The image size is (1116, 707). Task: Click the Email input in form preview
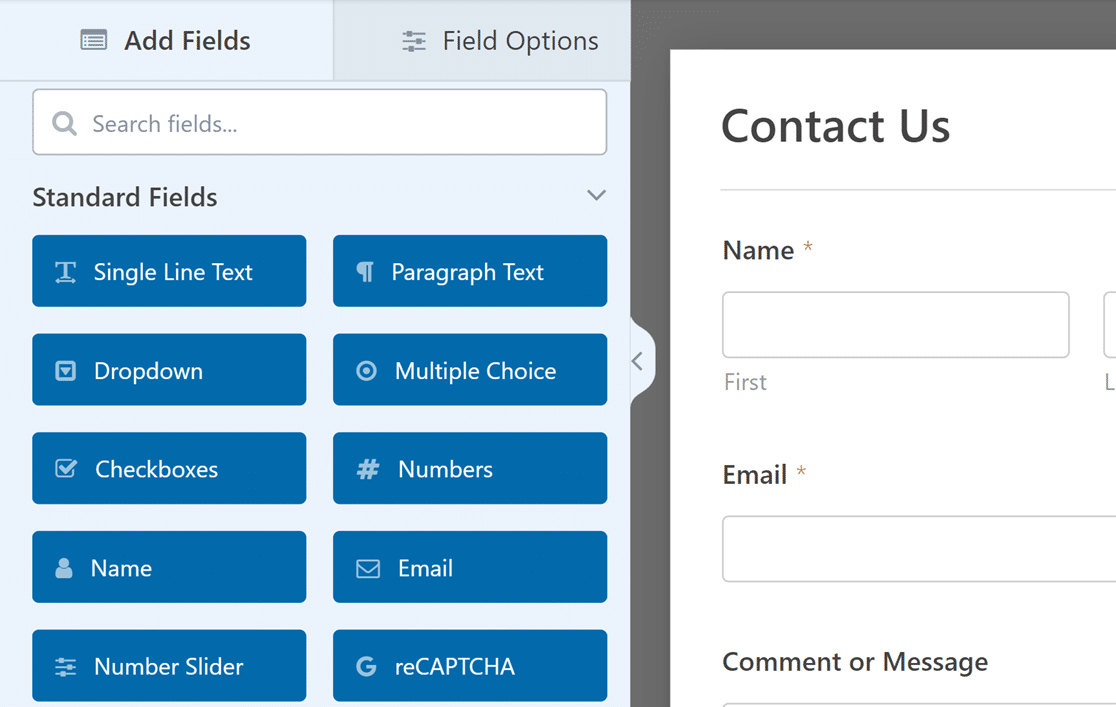point(918,549)
